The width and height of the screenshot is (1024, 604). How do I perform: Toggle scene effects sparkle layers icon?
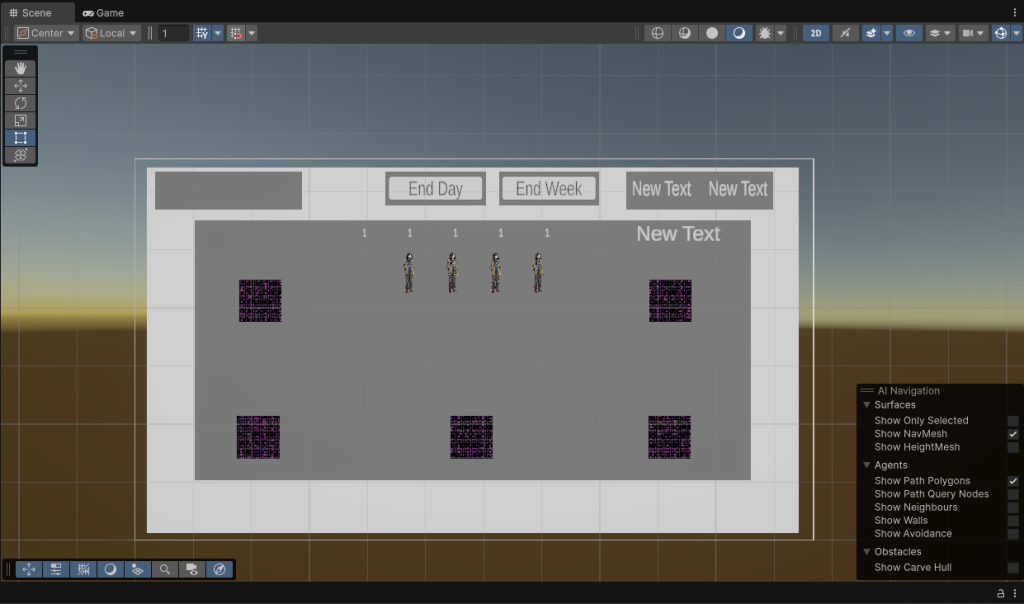[x=871, y=33]
